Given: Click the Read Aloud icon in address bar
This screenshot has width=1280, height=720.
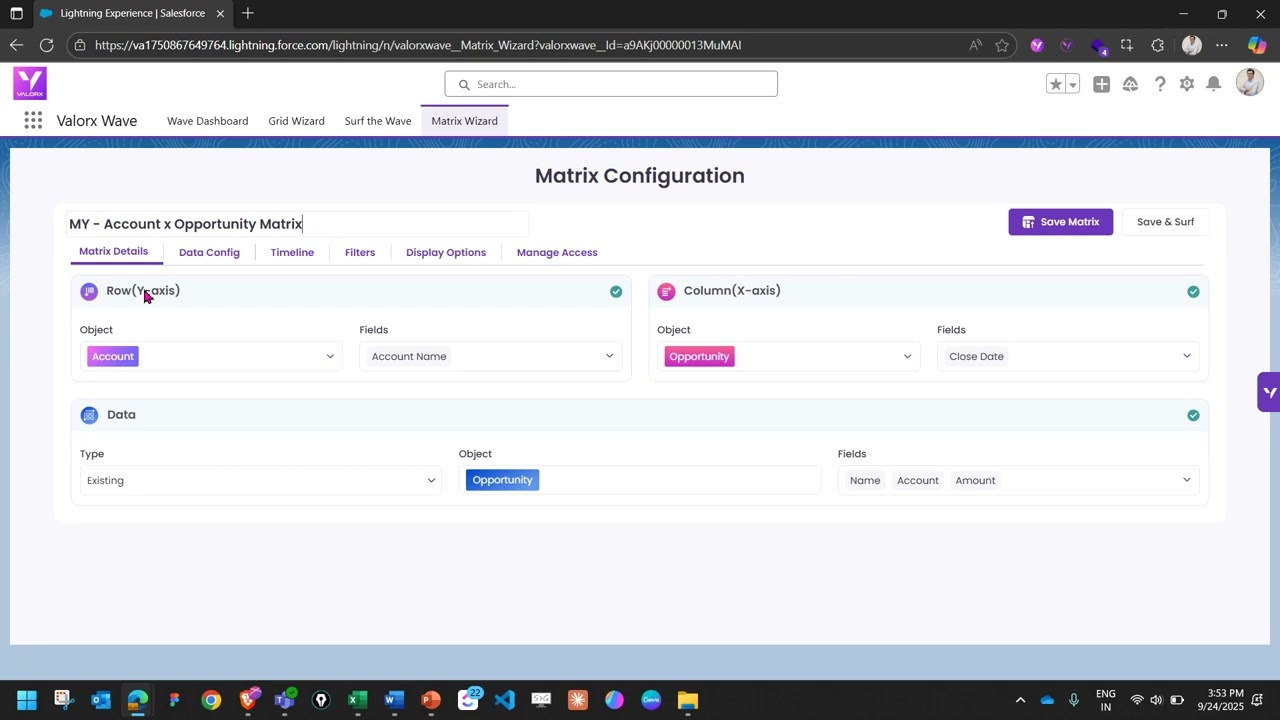Looking at the screenshot, I should [x=975, y=45].
